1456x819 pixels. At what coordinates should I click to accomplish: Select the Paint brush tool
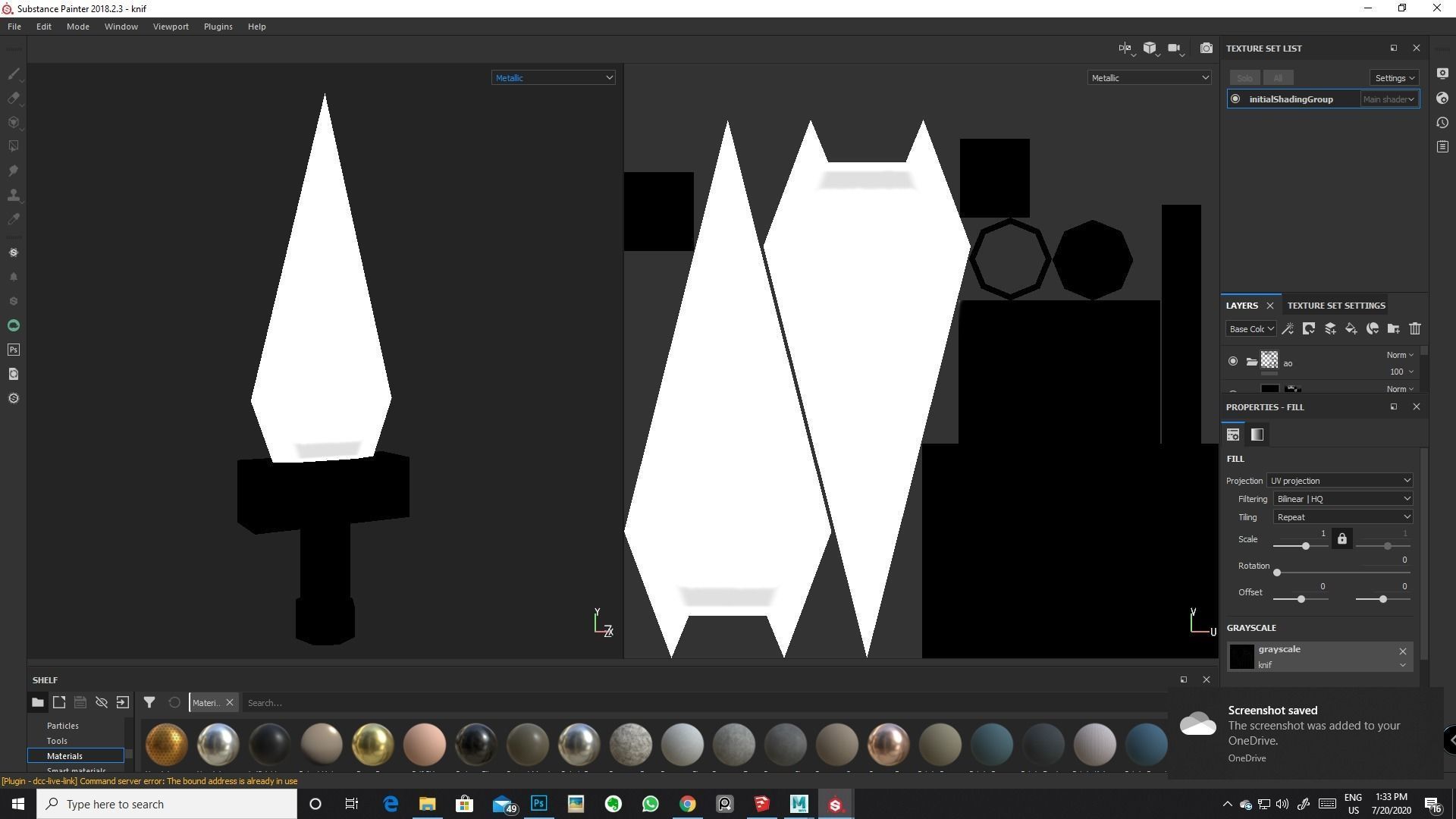tap(13, 74)
